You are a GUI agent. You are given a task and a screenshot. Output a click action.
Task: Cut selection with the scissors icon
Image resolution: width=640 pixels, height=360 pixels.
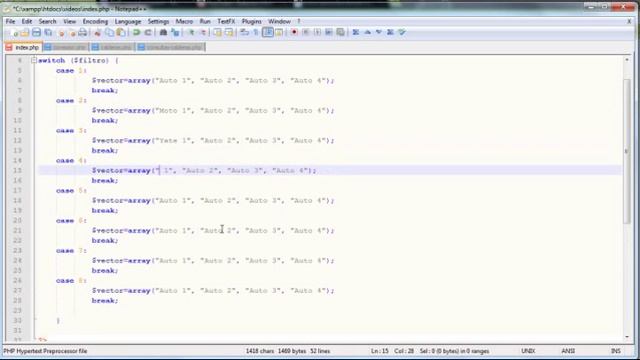click(x=97, y=33)
